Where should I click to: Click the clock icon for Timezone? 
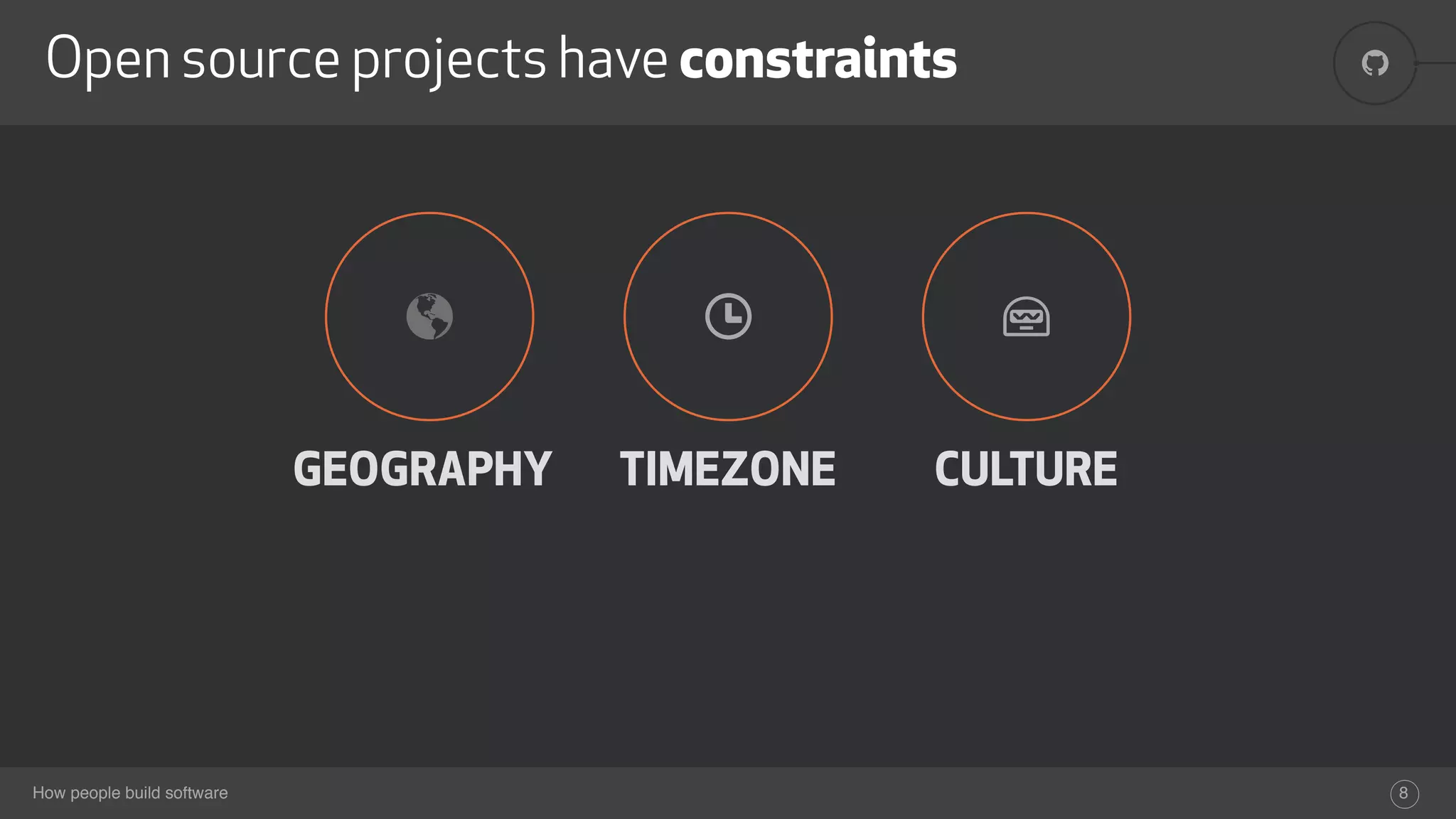(728, 316)
